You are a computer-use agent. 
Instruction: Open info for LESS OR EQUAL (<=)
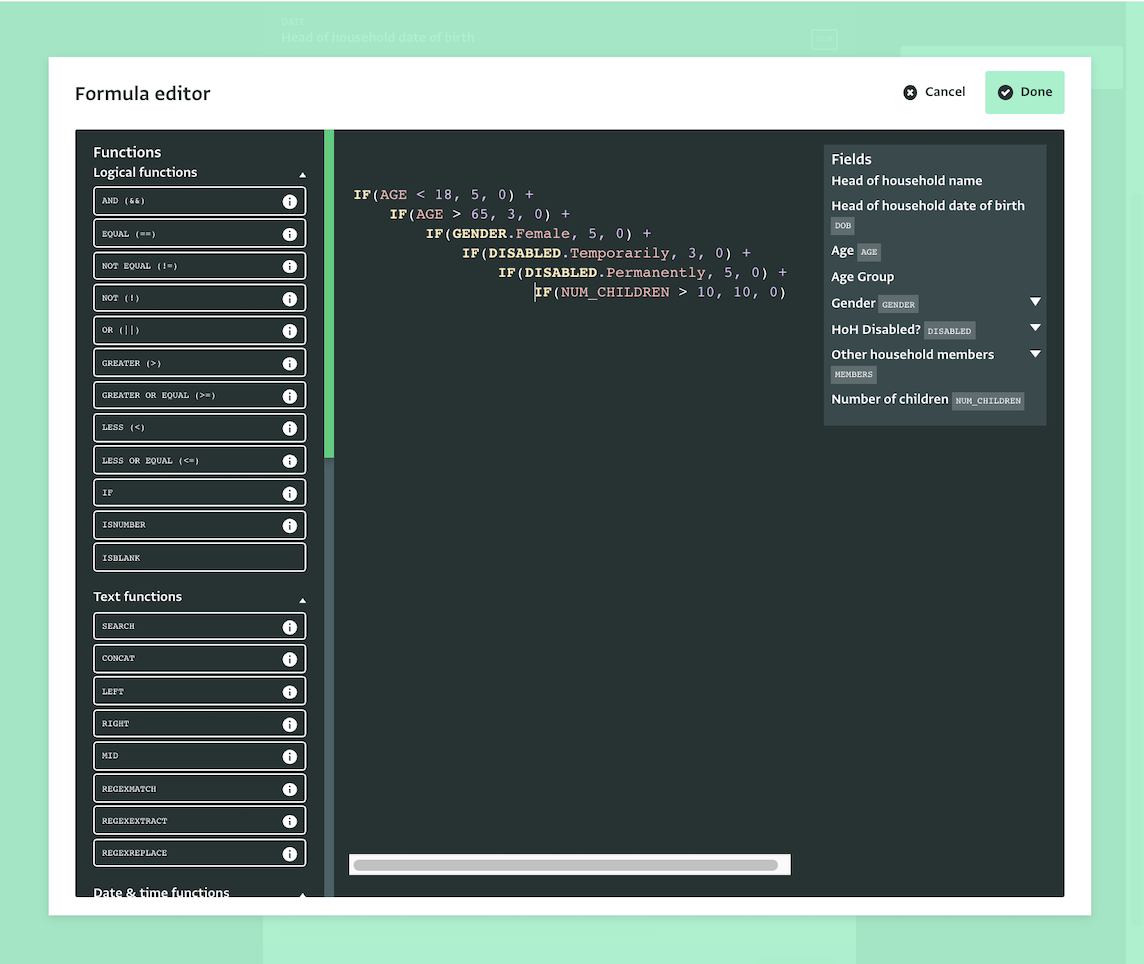(289, 460)
